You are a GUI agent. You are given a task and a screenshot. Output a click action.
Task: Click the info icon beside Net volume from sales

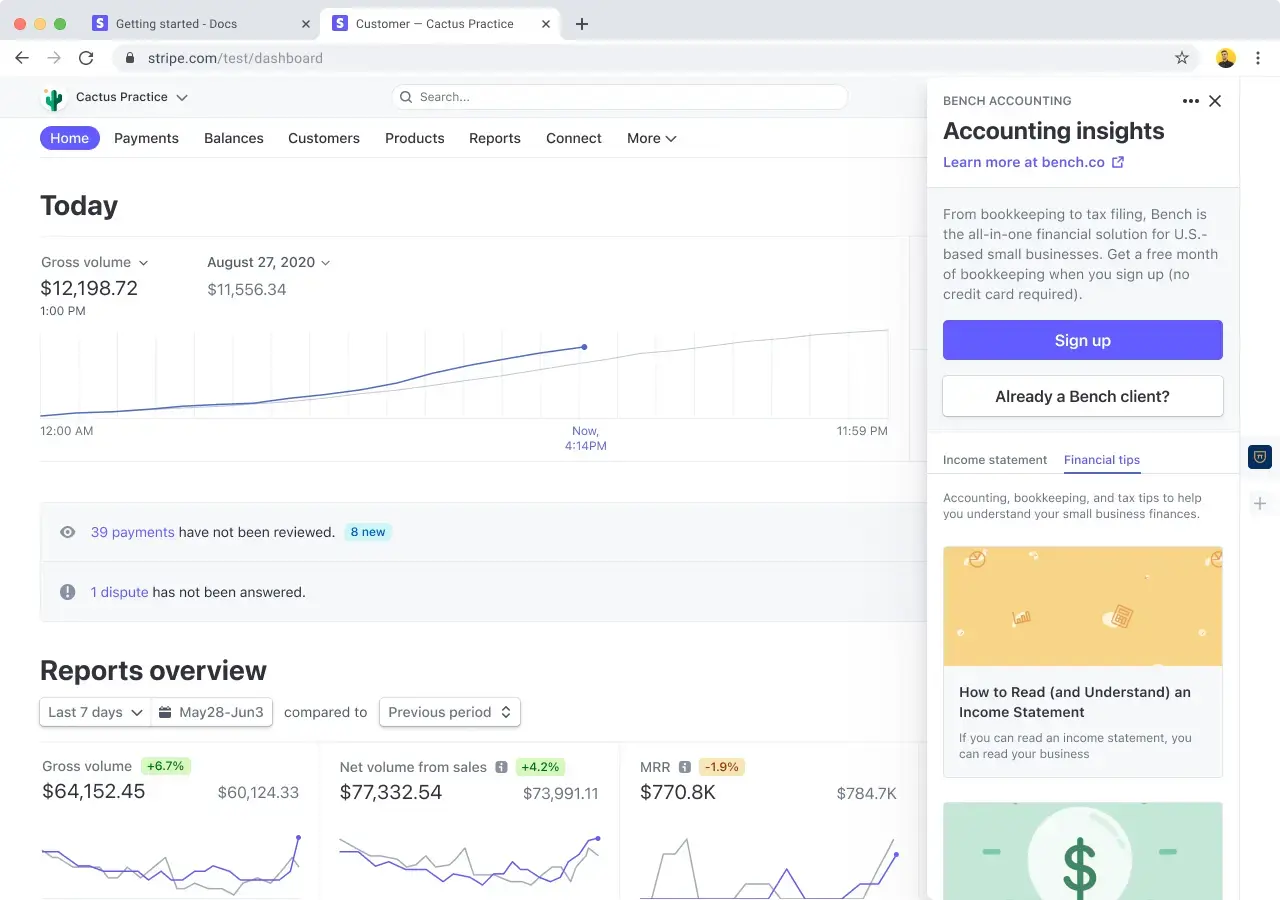501,767
